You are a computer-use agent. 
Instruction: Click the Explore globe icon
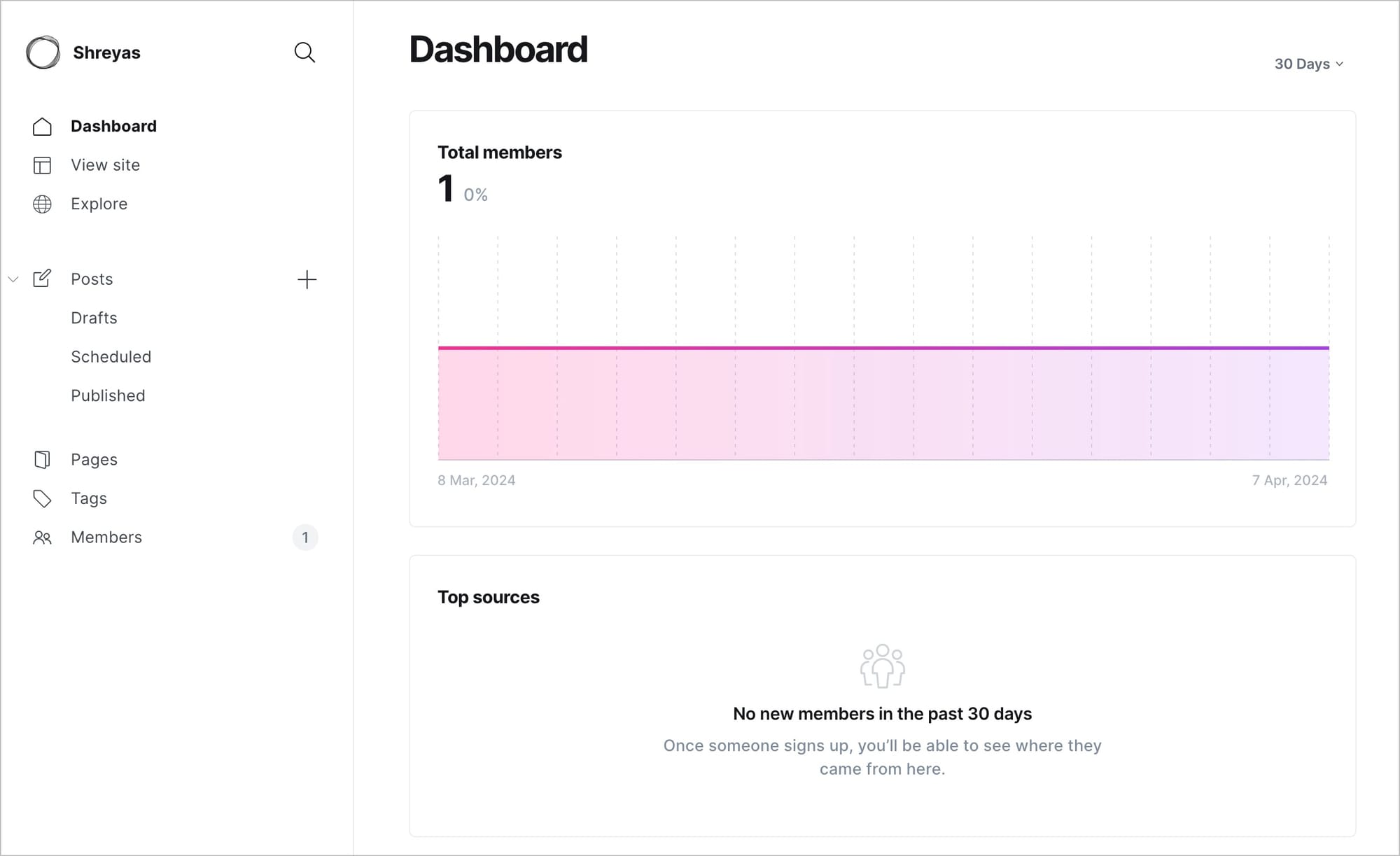42,204
